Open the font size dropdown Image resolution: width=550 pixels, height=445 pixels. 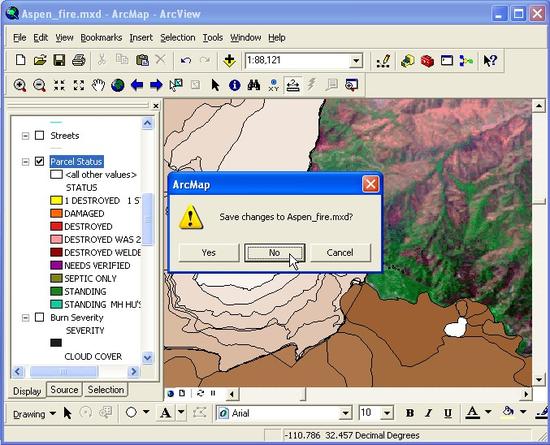pos(387,413)
